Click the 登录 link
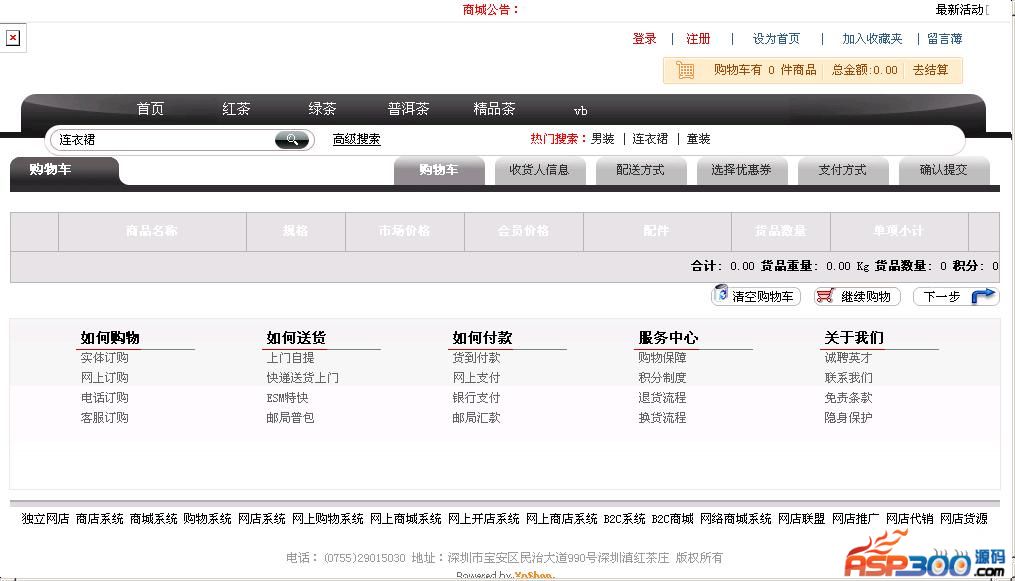 644,39
